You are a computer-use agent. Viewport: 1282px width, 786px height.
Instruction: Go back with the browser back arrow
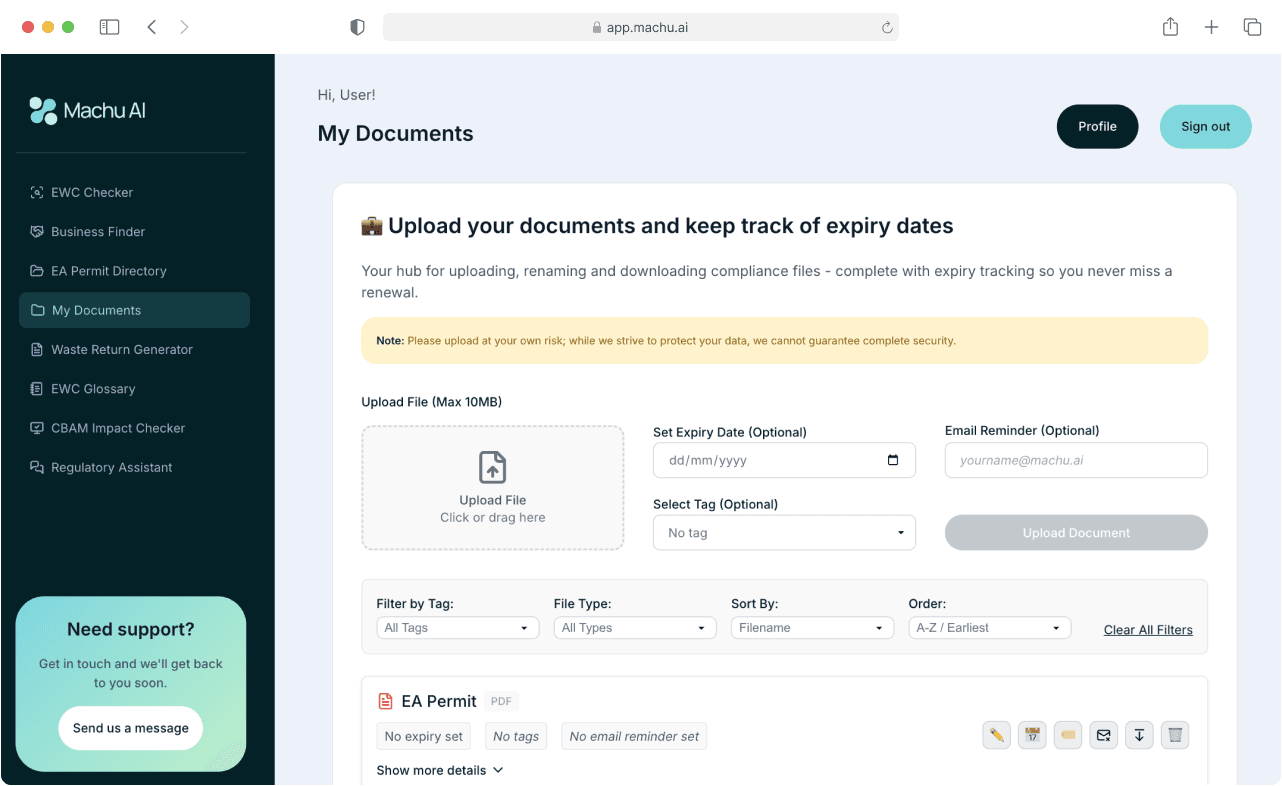point(152,27)
